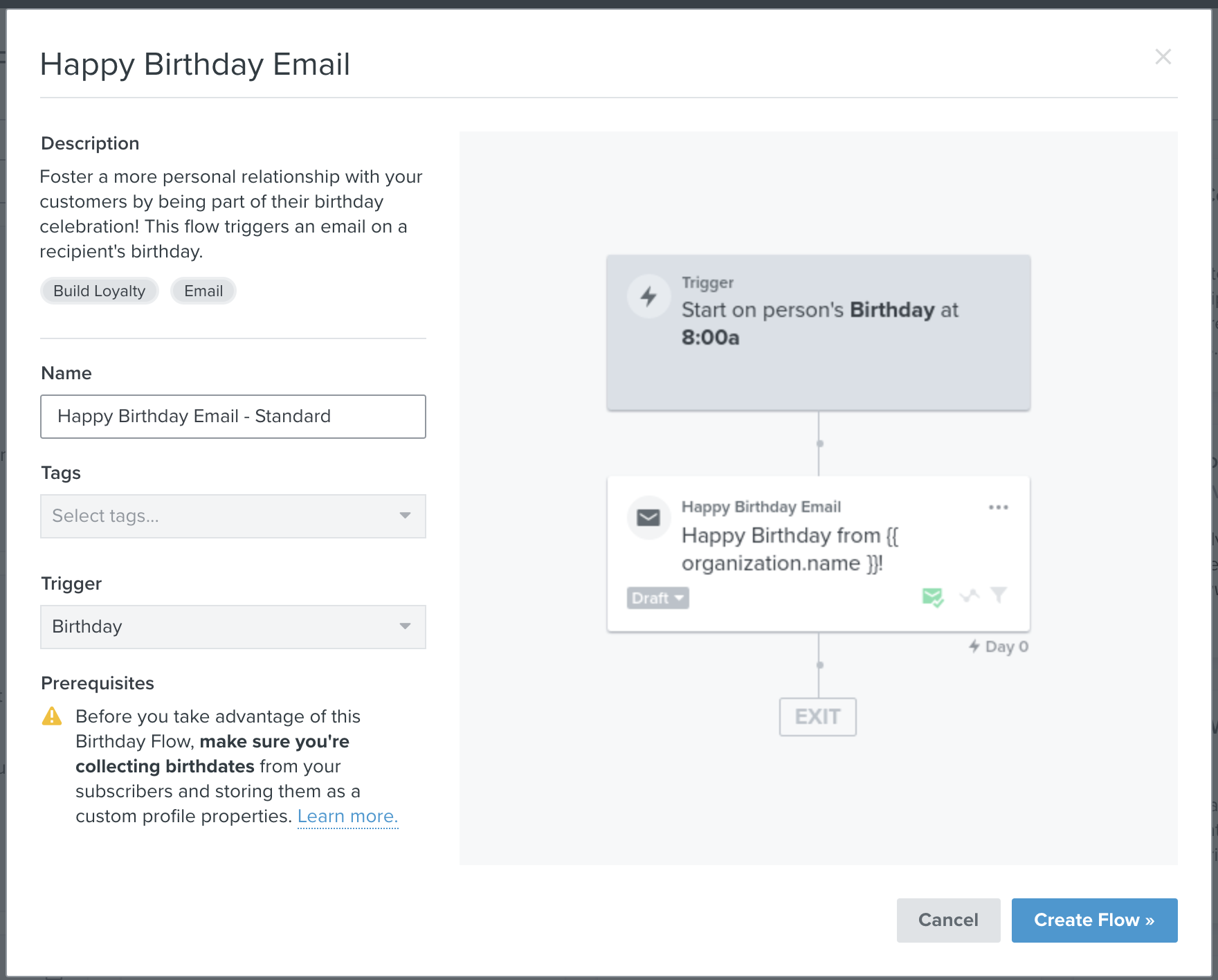This screenshot has width=1218, height=980.
Task: Click into the flow Name text field
Action: pos(233,417)
